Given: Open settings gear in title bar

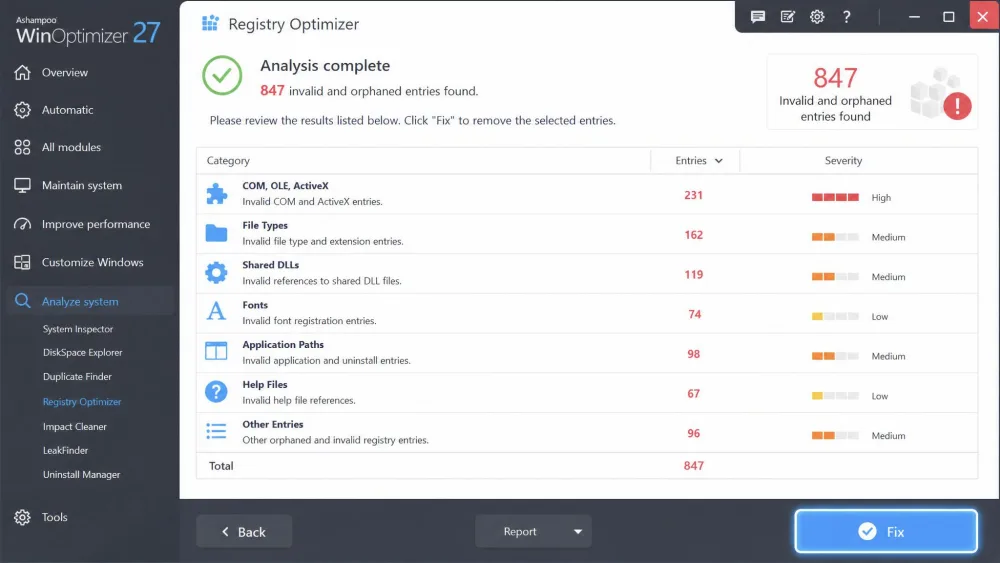Looking at the screenshot, I should point(817,17).
